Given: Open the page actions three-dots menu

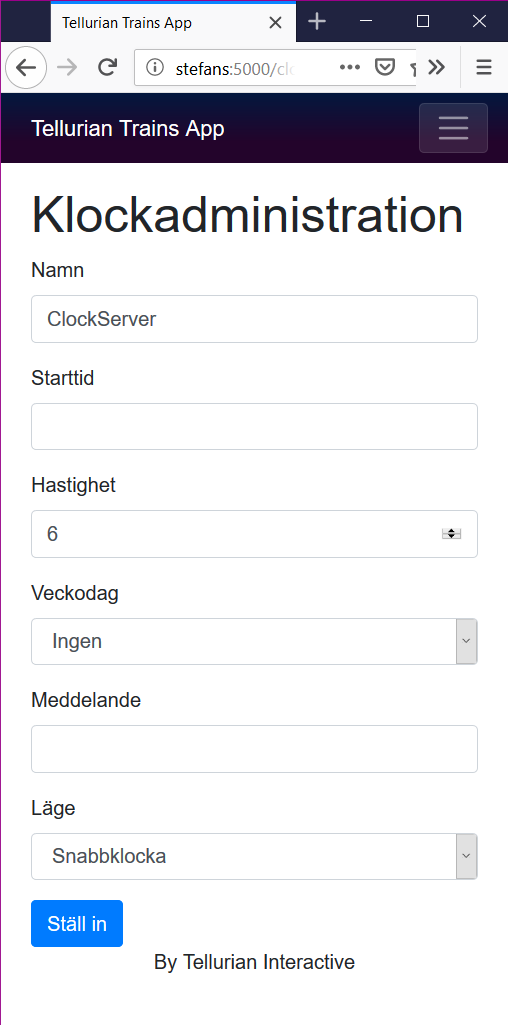Looking at the screenshot, I should (x=350, y=67).
